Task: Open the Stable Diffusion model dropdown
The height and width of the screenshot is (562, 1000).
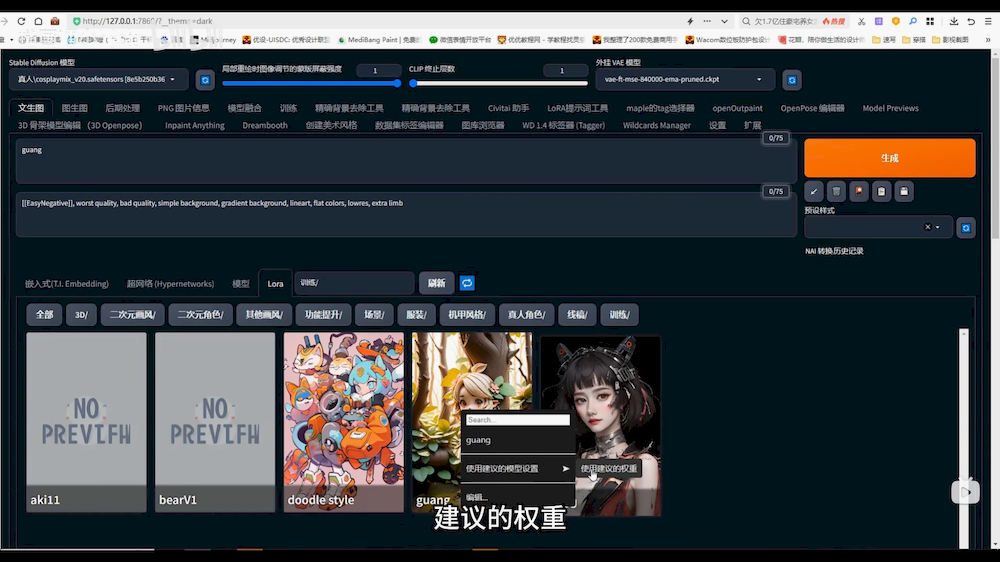Action: (98, 80)
